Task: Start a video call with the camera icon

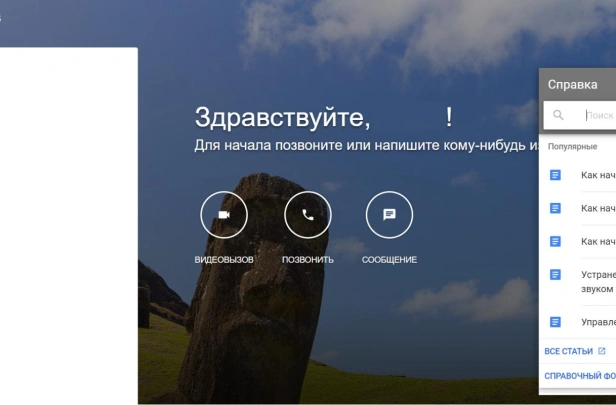Action: click(224, 215)
